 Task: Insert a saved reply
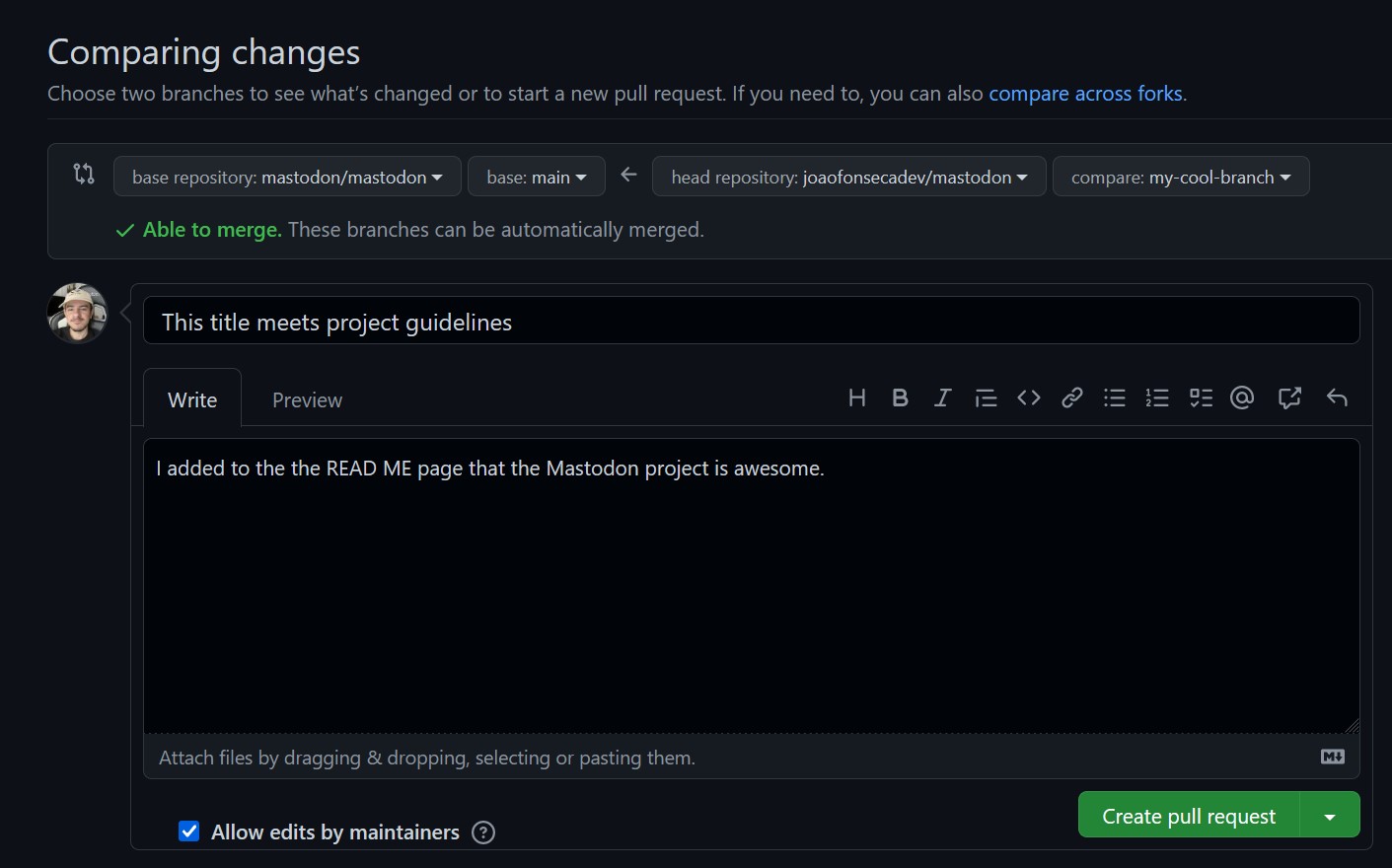[x=1337, y=398]
